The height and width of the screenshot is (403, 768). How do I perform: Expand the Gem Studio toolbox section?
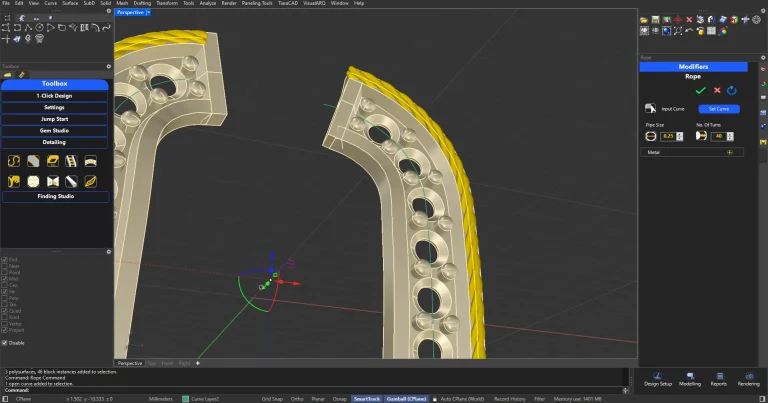(x=55, y=130)
